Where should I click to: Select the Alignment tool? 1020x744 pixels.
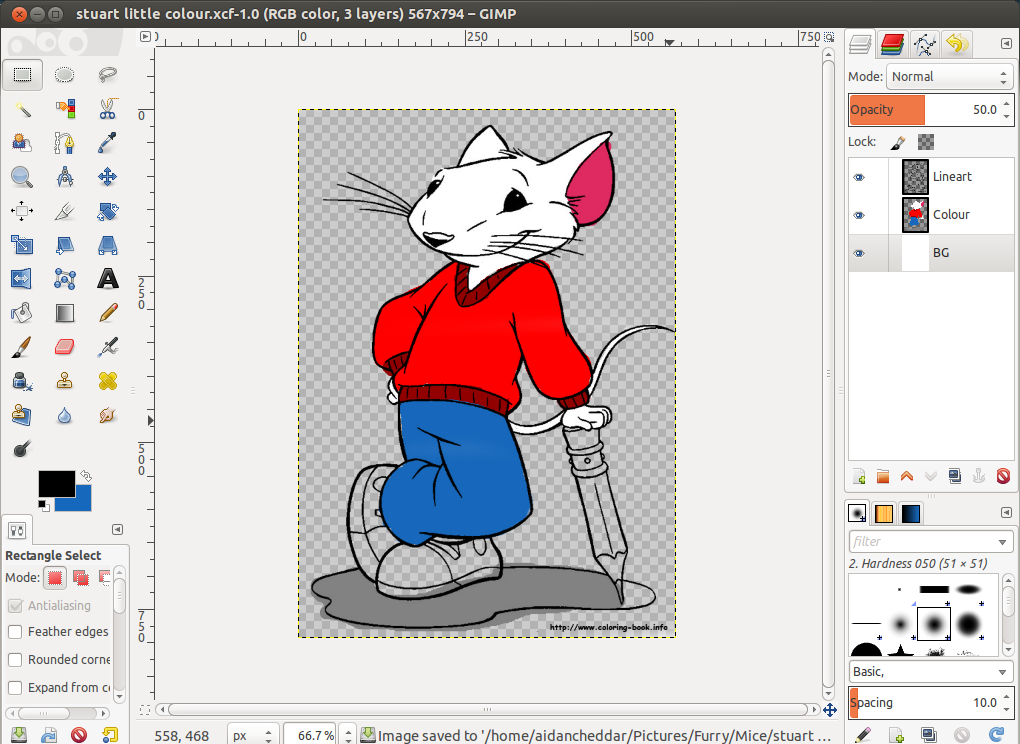tap(23, 211)
